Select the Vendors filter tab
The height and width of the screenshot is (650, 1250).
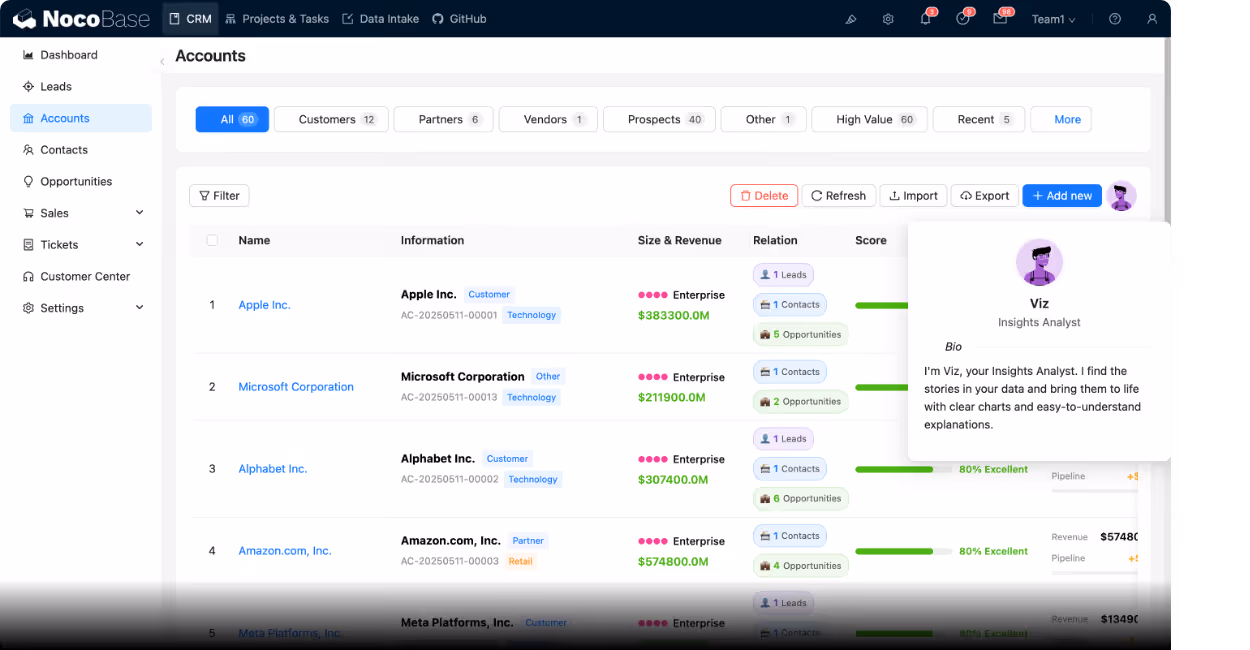click(548, 120)
